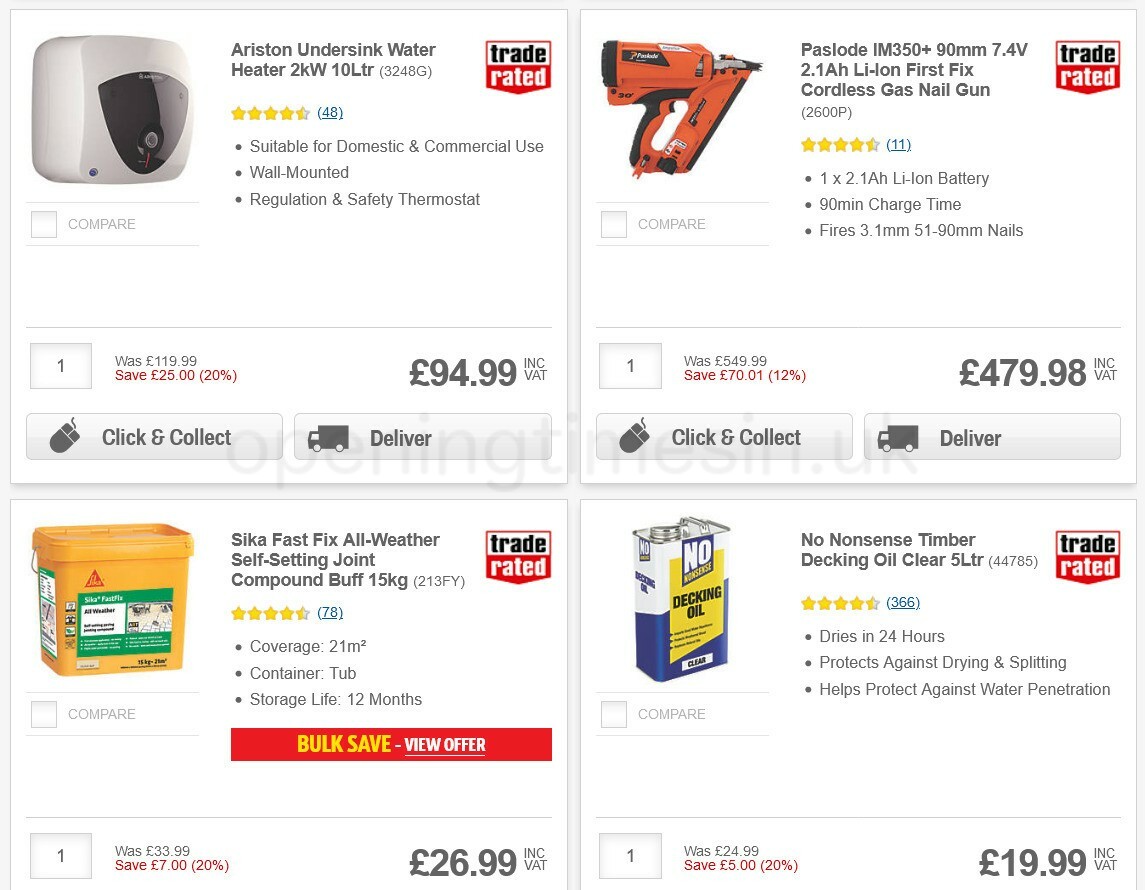Click the Trade Rated badge beside Ariston water heater
Image resolution: width=1145 pixels, height=890 pixels.
click(518, 66)
